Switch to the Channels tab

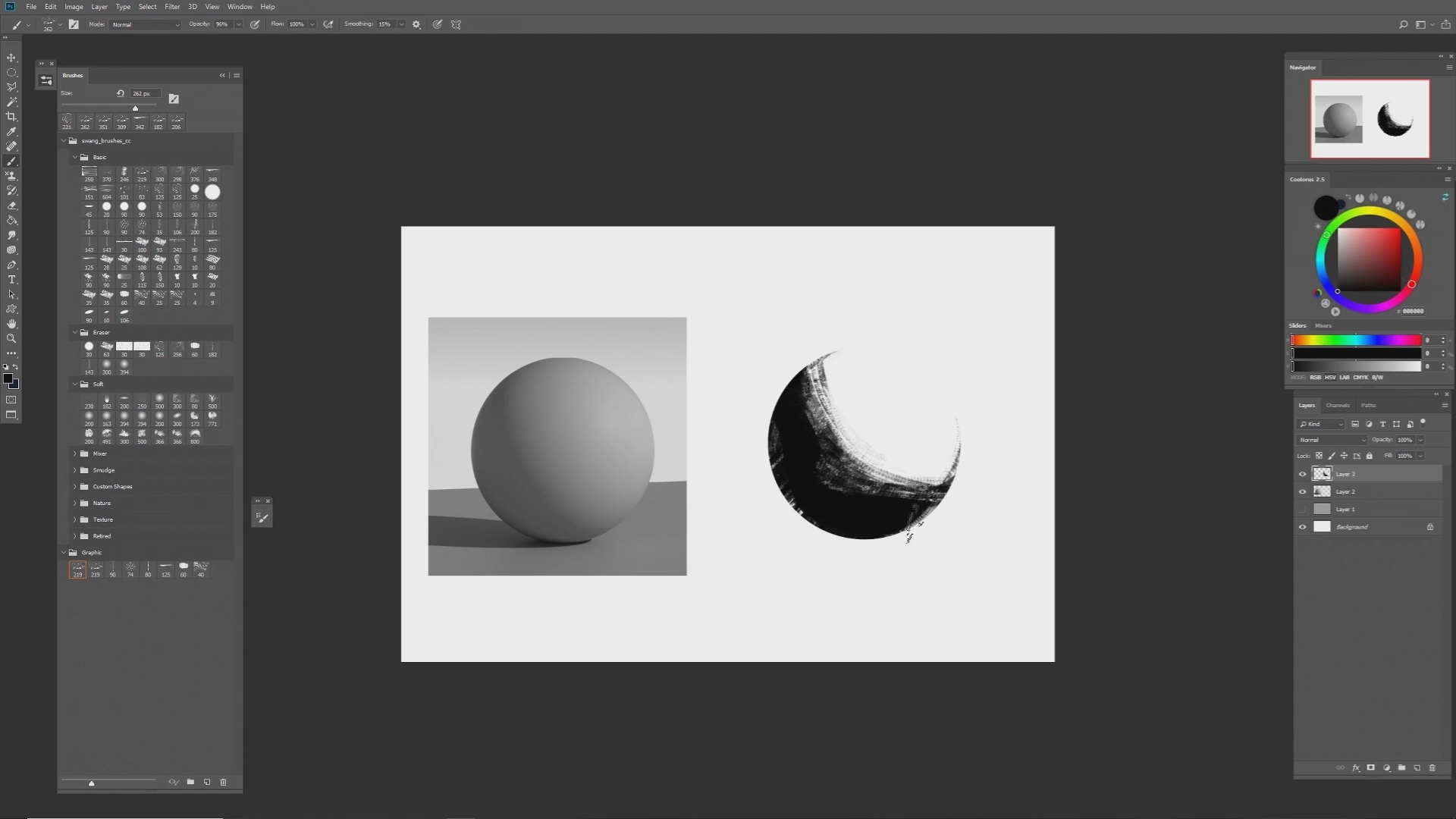point(1338,406)
